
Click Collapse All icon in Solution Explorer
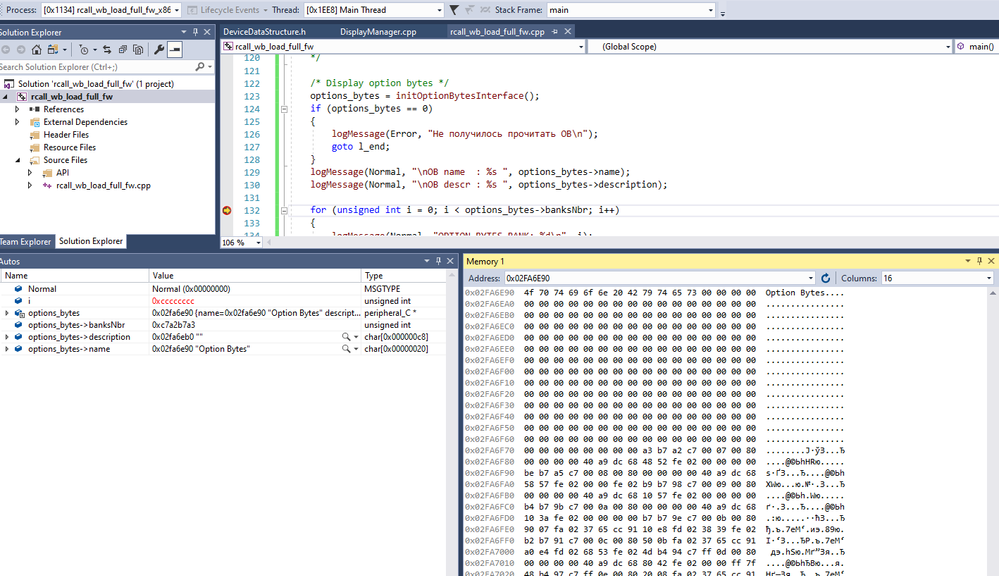123,49
